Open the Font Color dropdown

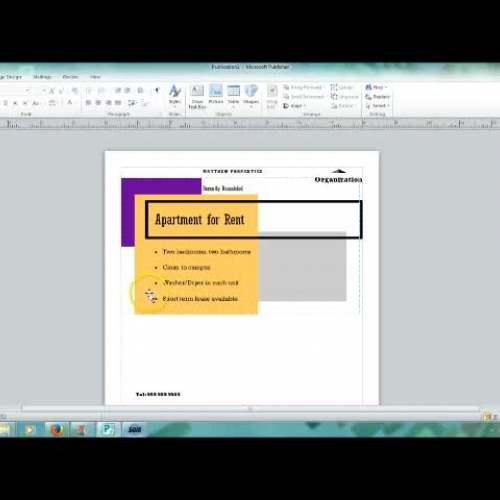[71, 103]
